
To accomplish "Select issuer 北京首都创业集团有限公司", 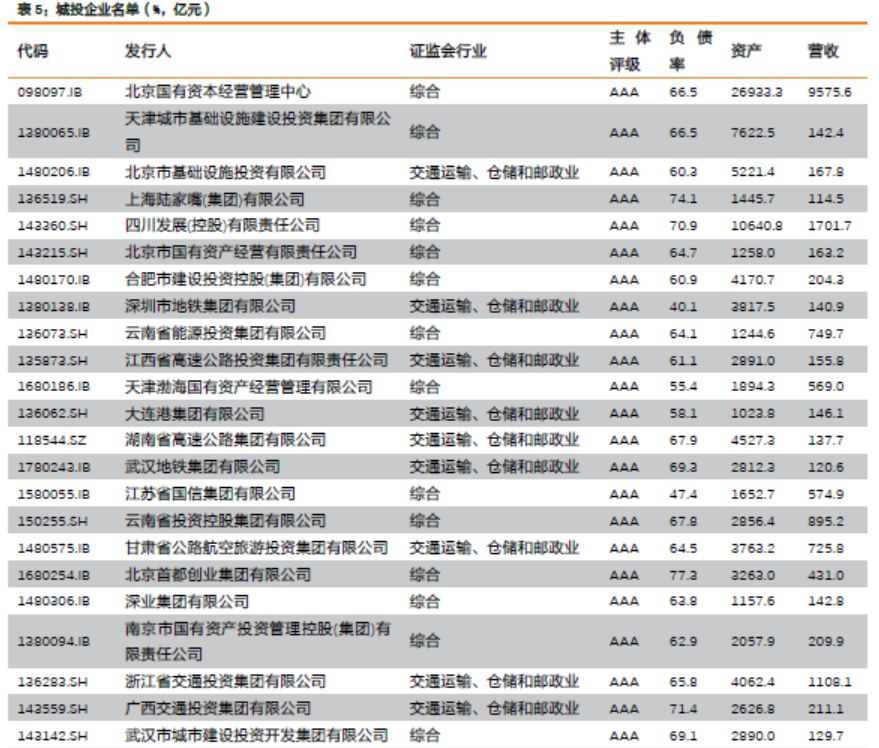I will 218,574.
